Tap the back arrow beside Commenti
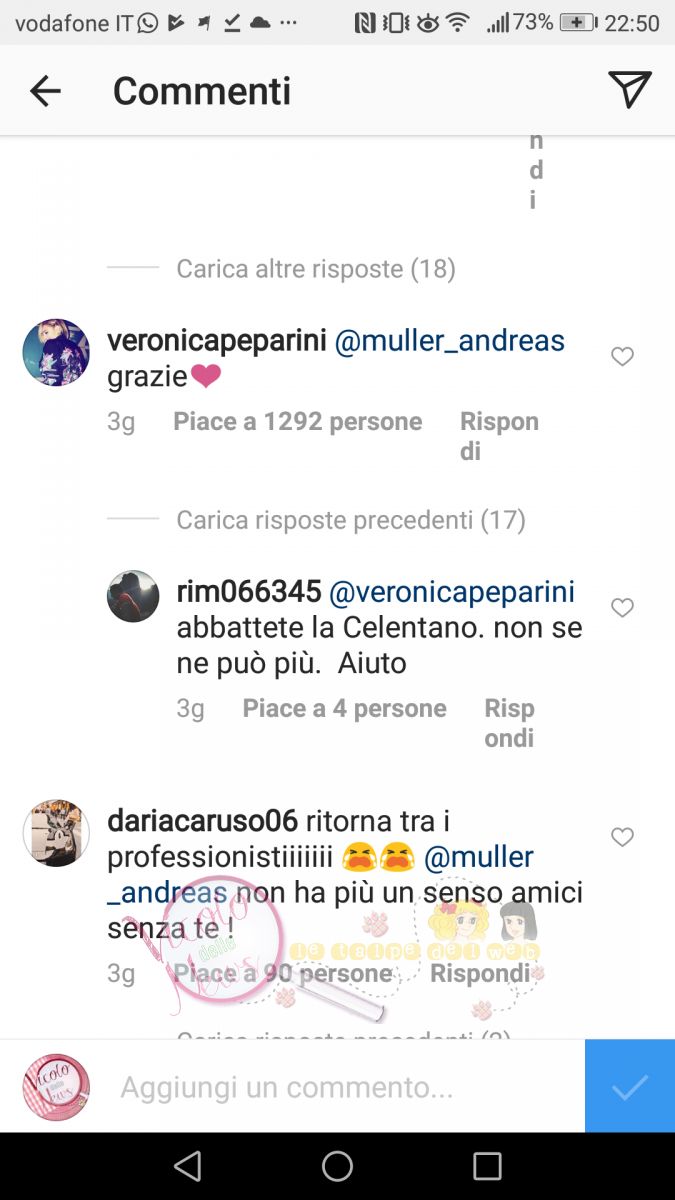This screenshot has height=1200, width=675. pos(45,91)
